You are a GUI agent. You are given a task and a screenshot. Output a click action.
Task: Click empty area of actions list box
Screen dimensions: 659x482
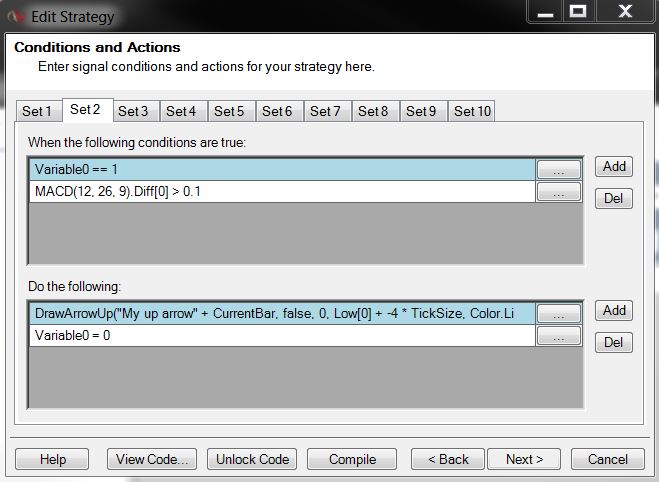click(x=306, y=377)
